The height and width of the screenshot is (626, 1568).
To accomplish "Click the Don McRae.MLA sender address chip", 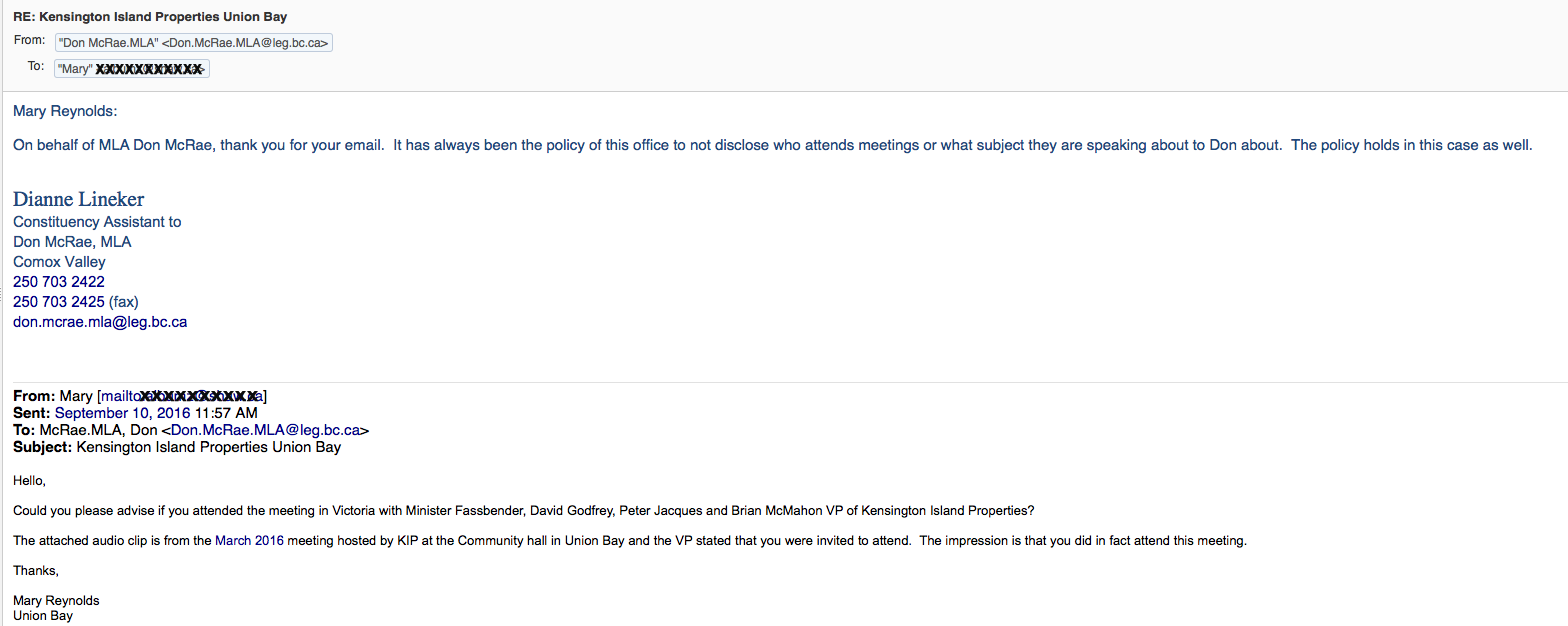I will coord(194,42).
